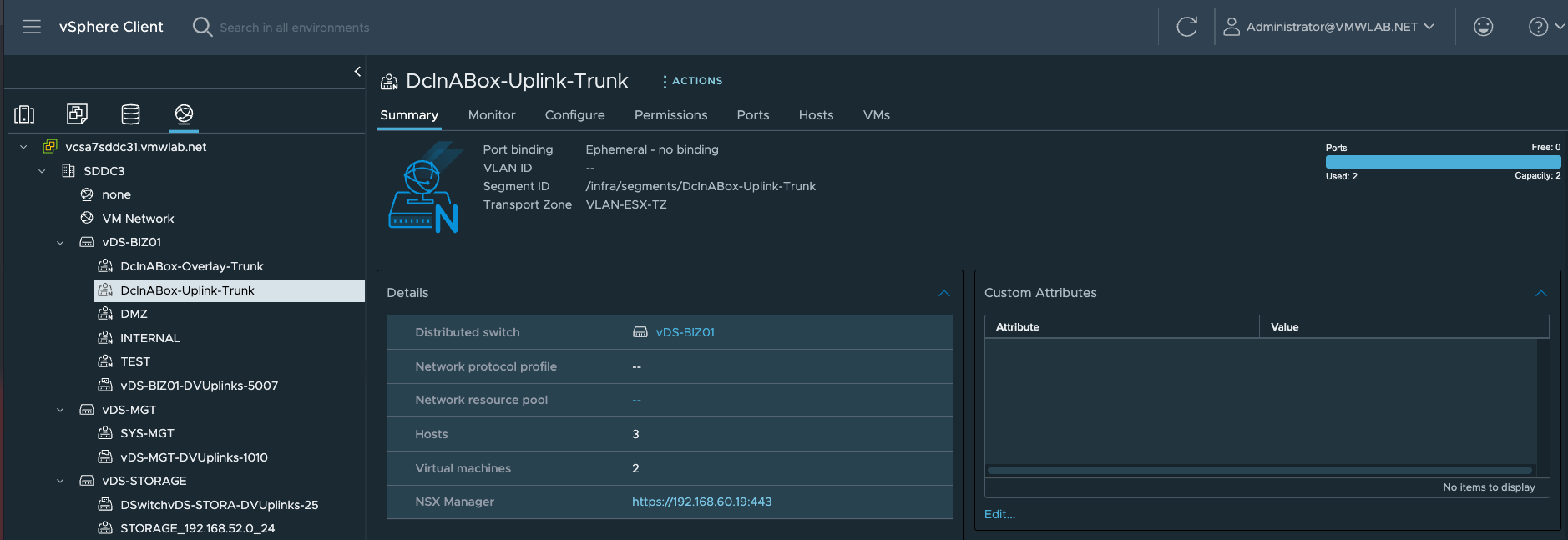This screenshot has width=1568, height=540.
Task: Open the Actions menu for DcInABox-Uplink-Trunk
Action: point(692,81)
